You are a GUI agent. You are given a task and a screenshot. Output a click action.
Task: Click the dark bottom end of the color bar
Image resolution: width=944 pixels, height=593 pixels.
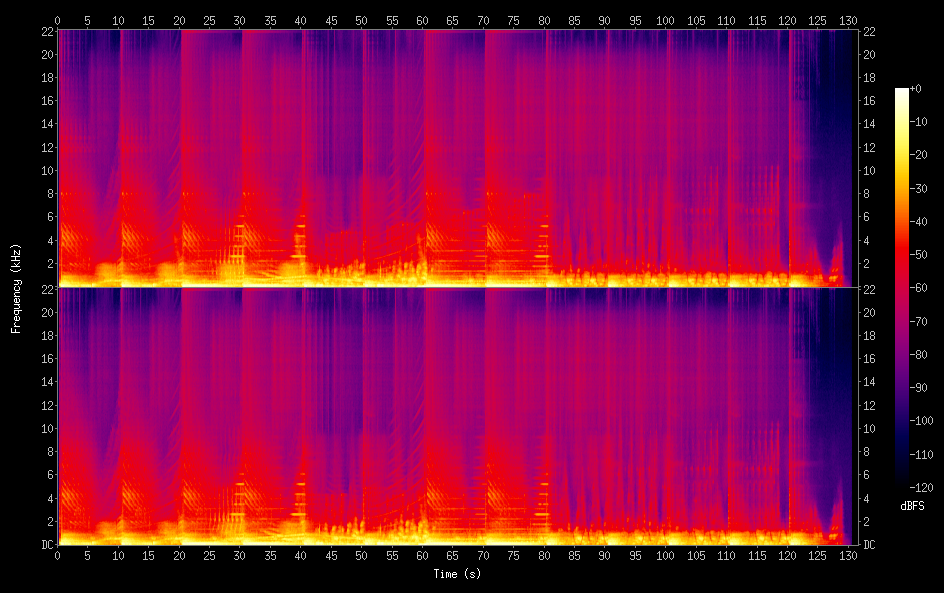point(902,485)
